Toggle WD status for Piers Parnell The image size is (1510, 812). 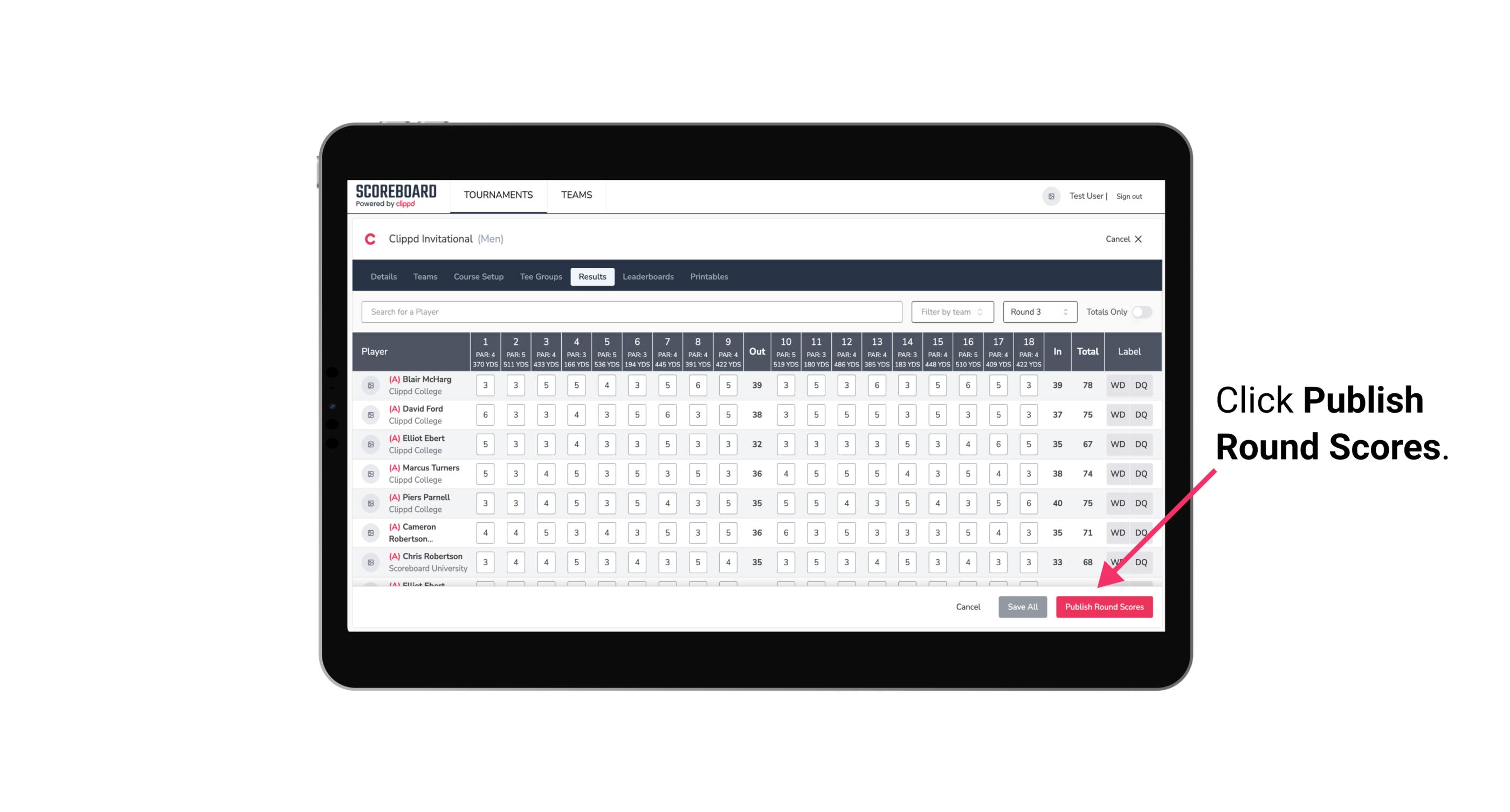(1118, 503)
